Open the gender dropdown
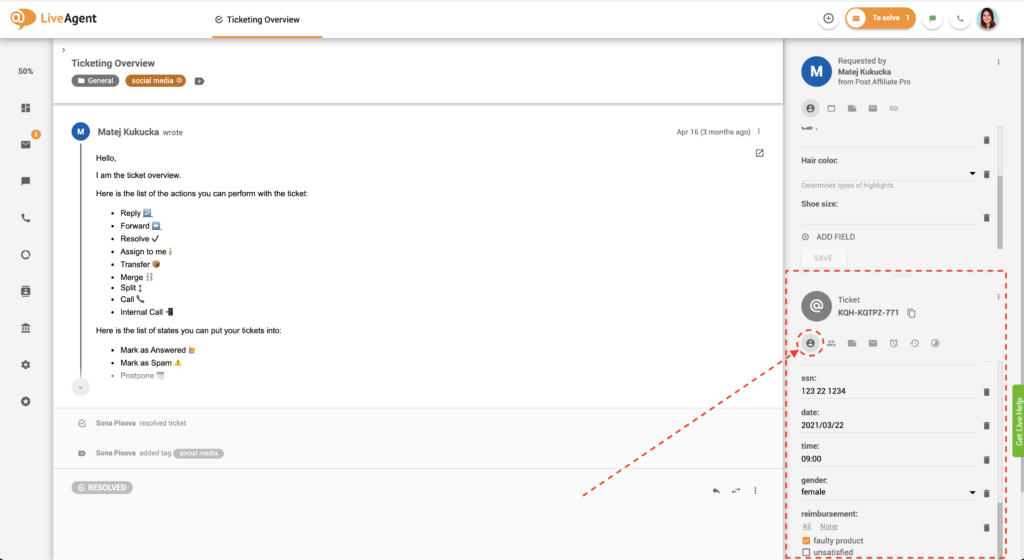 click(x=973, y=493)
